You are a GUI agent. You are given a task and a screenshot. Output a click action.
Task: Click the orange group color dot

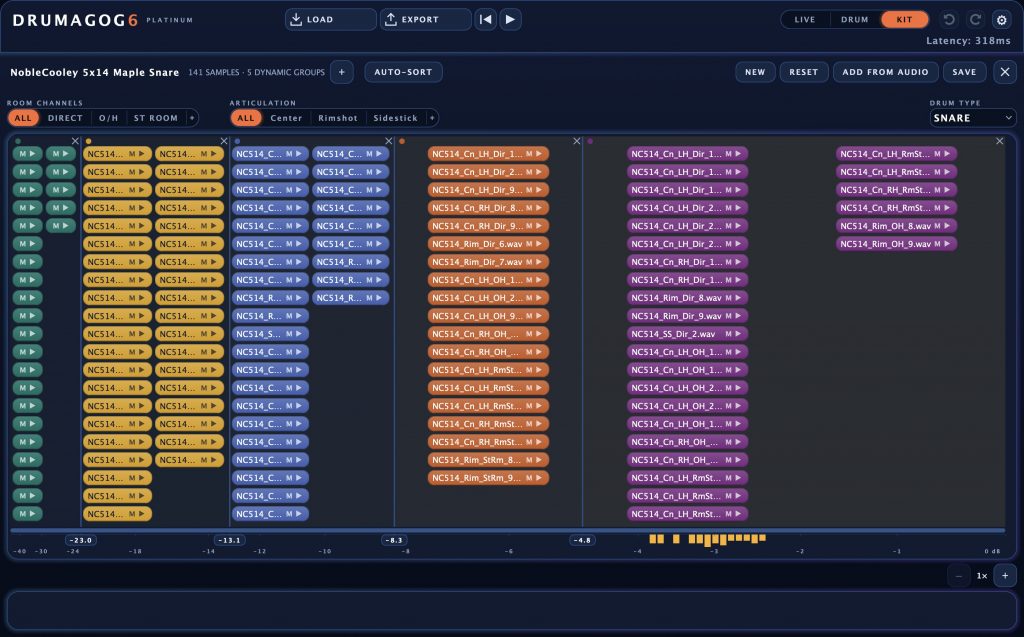[402, 141]
